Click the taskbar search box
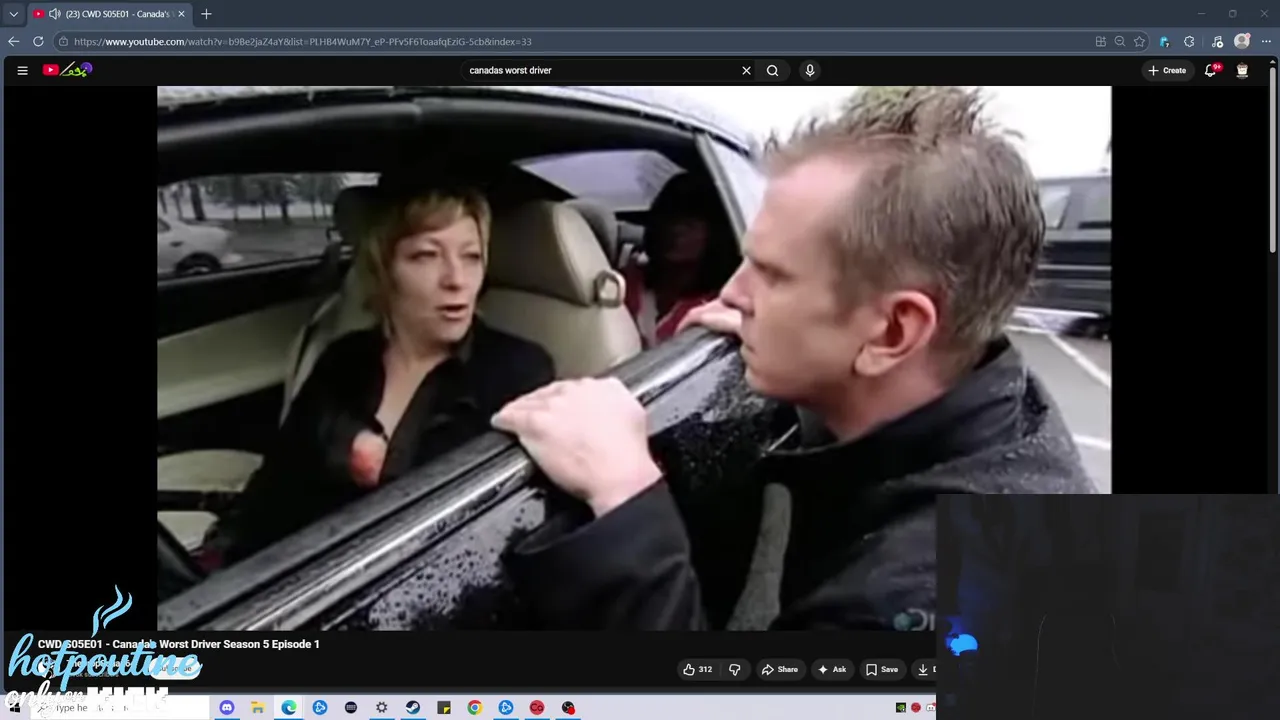This screenshot has height=720, width=1280. (120, 708)
